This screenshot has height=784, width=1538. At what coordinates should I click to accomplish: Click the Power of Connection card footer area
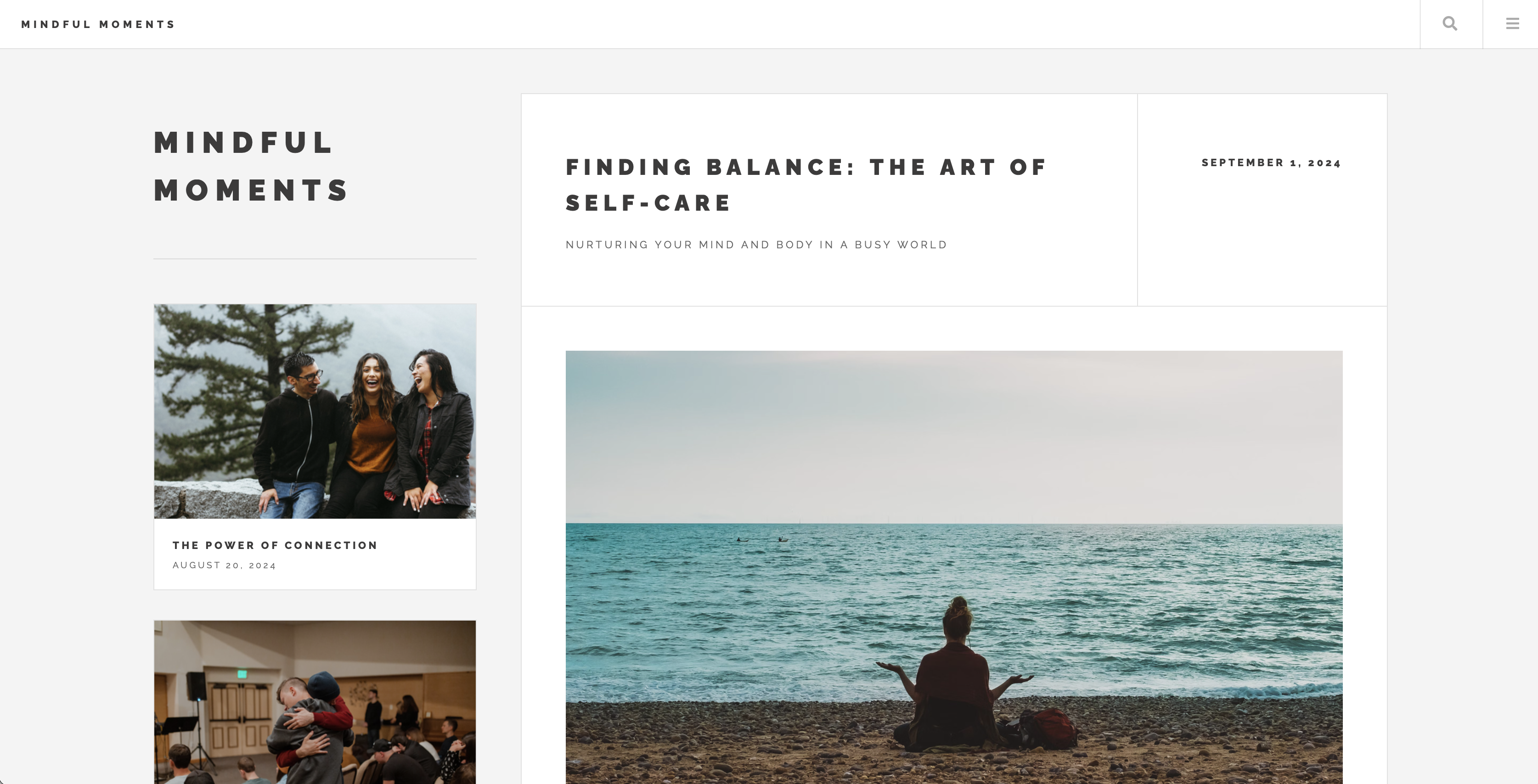tap(315, 554)
